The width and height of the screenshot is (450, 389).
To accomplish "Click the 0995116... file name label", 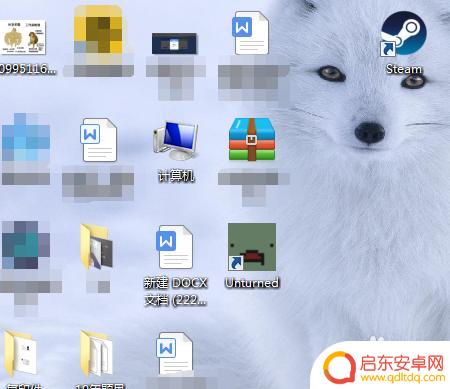I will tap(28, 69).
